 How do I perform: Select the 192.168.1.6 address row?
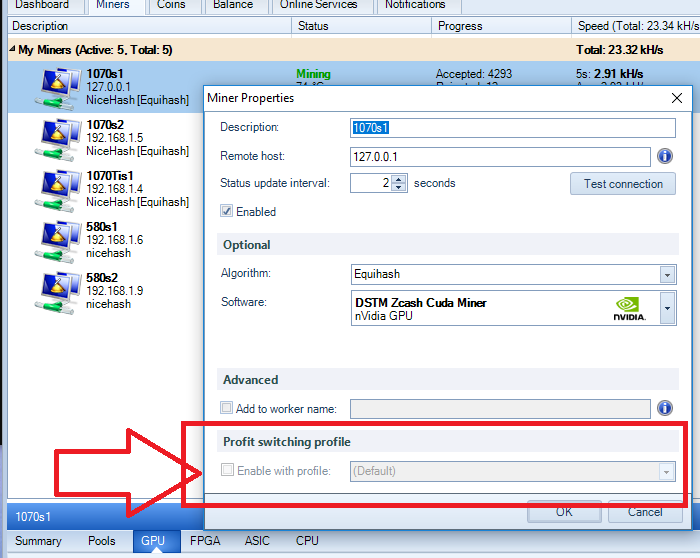[115, 240]
